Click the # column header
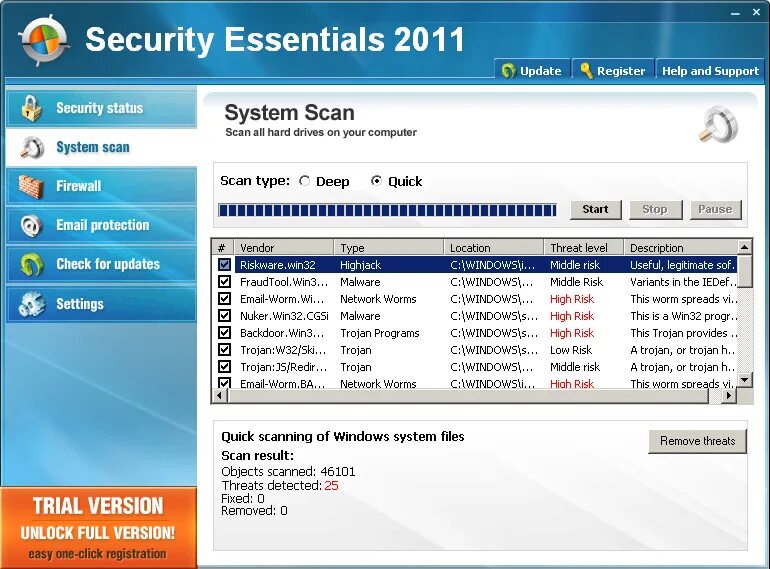 (x=223, y=248)
